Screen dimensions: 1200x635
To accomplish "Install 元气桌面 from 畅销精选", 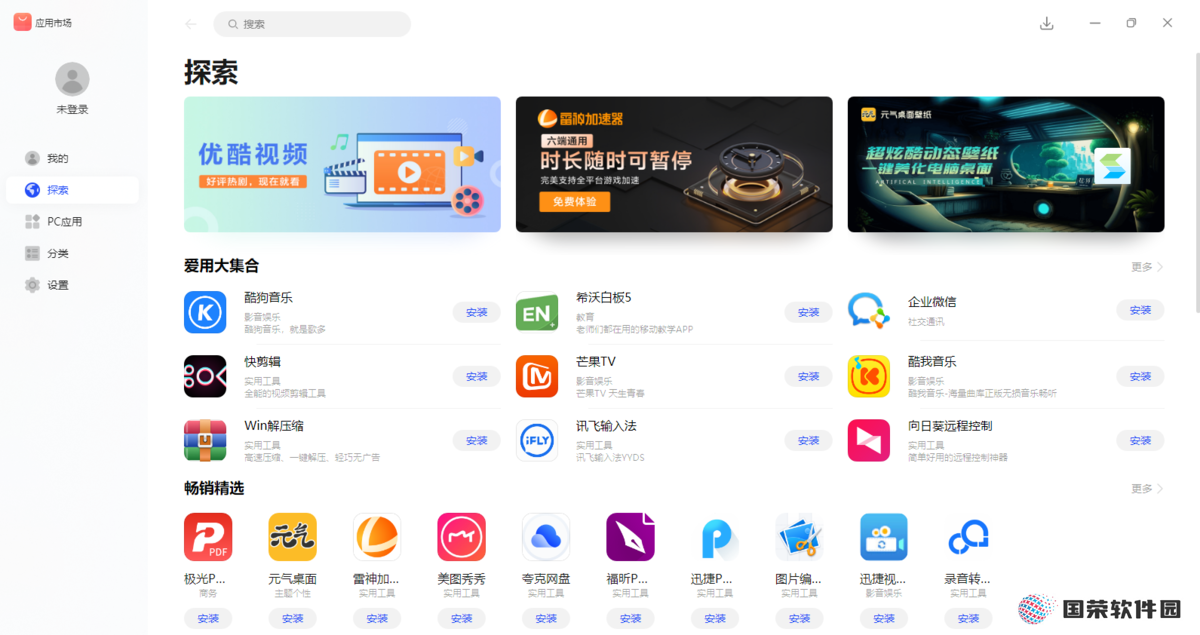I will [x=293, y=618].
